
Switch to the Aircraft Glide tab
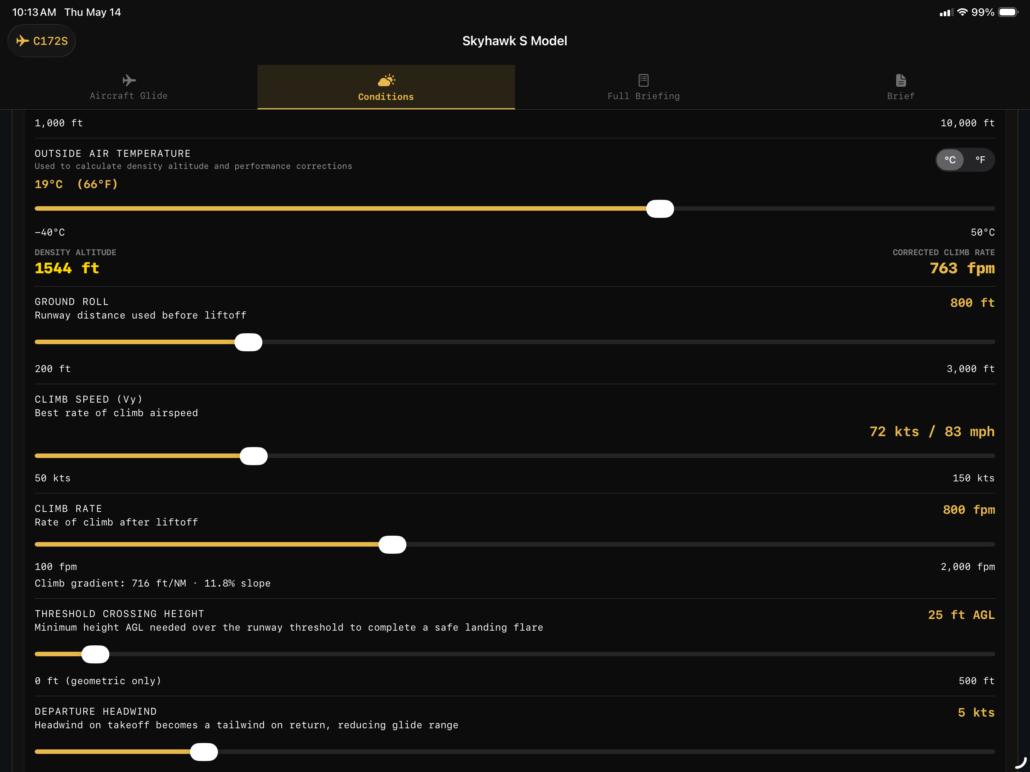129,87
